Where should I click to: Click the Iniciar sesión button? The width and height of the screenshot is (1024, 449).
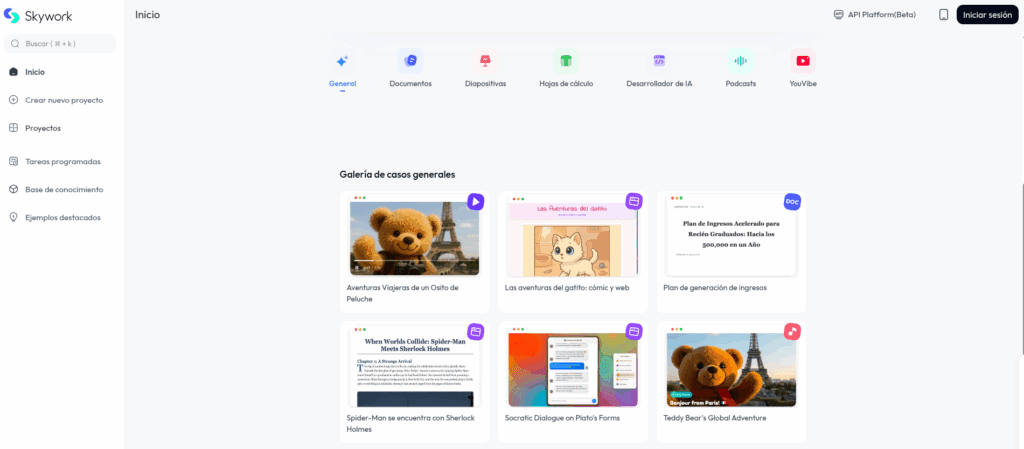(987, 15)
